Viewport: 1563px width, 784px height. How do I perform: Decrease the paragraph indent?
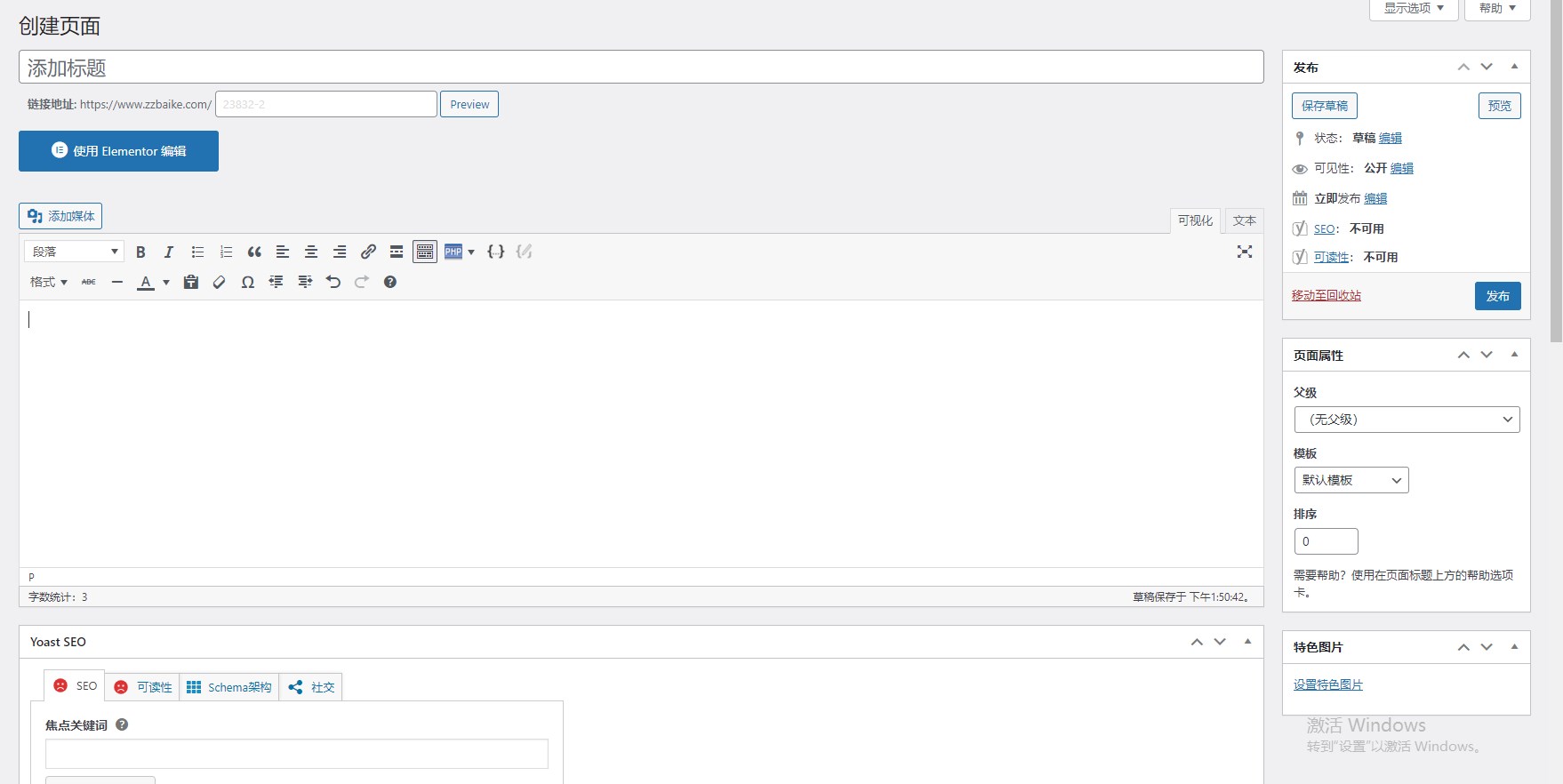[x=277, y=283]
